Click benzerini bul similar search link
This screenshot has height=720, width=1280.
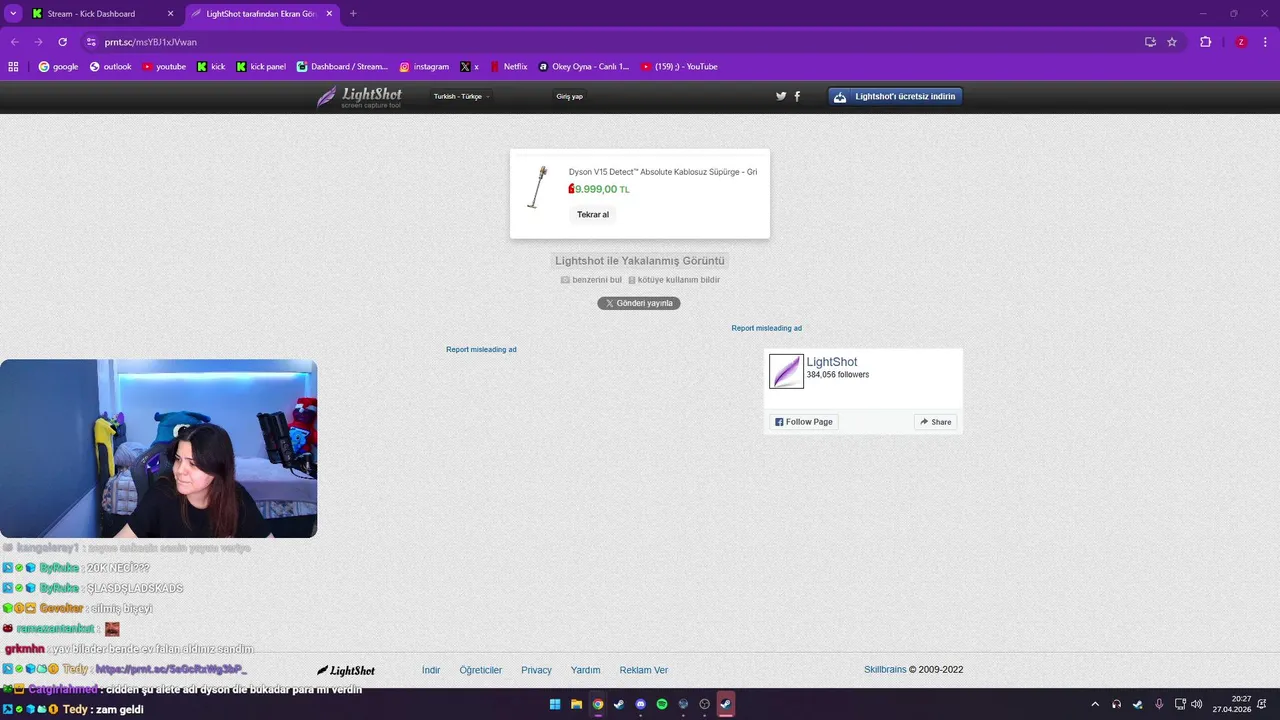591,280
